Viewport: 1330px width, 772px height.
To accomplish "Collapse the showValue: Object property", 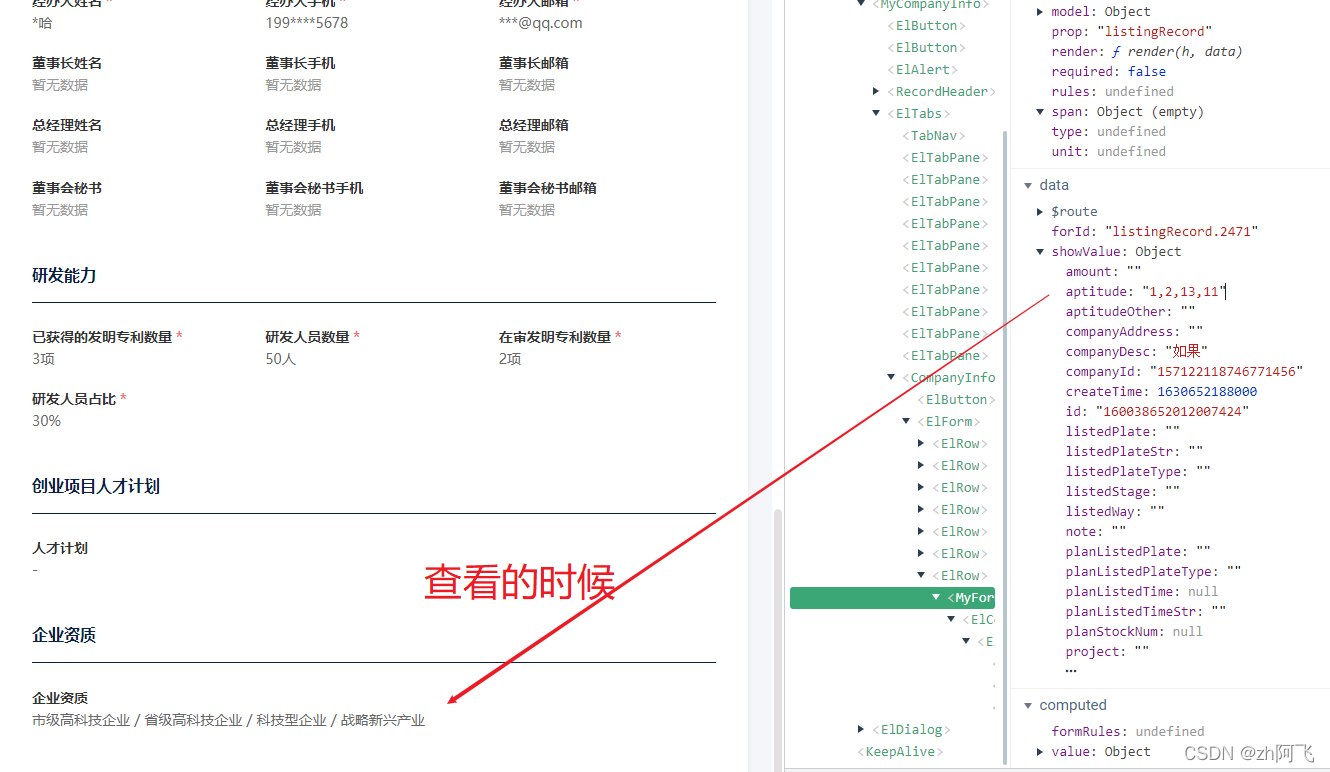I will coord(1041,251).
